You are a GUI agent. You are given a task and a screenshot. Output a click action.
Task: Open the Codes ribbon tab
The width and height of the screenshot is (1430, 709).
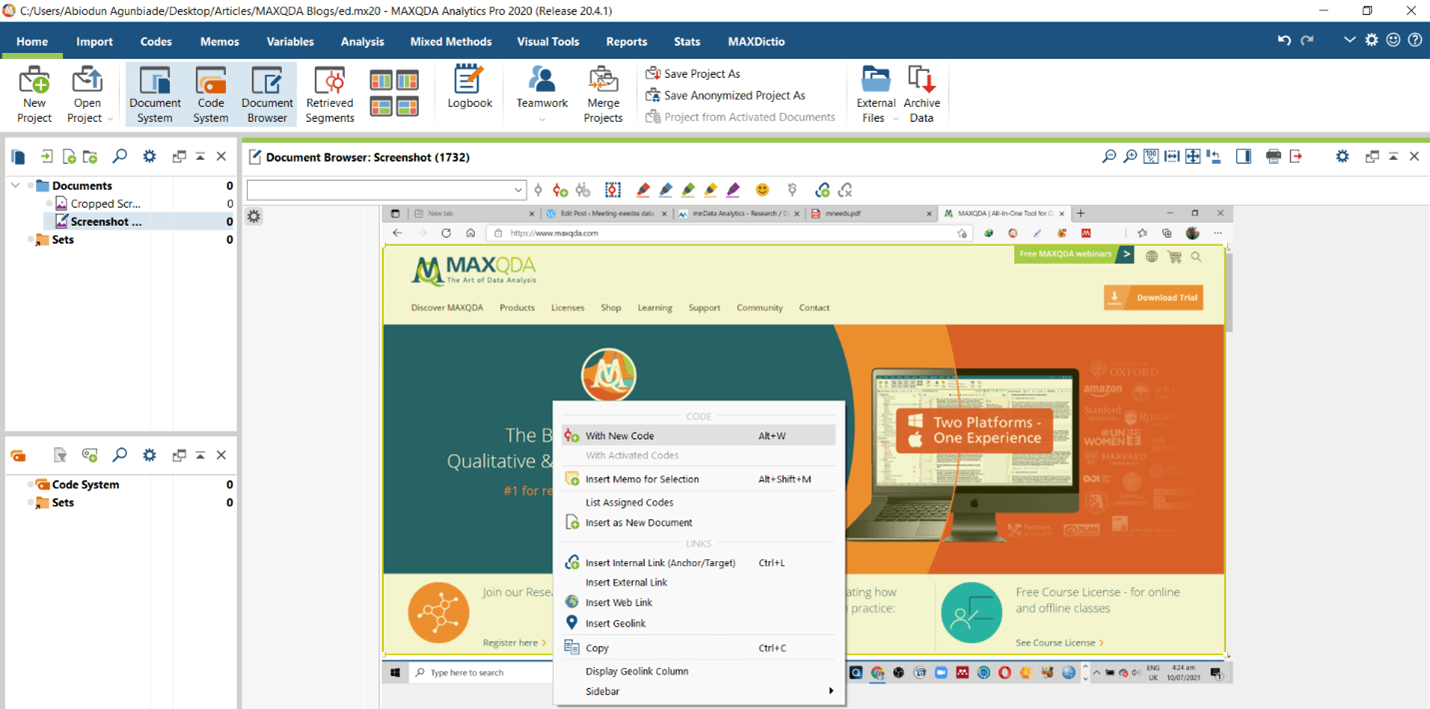coord(156,42)
